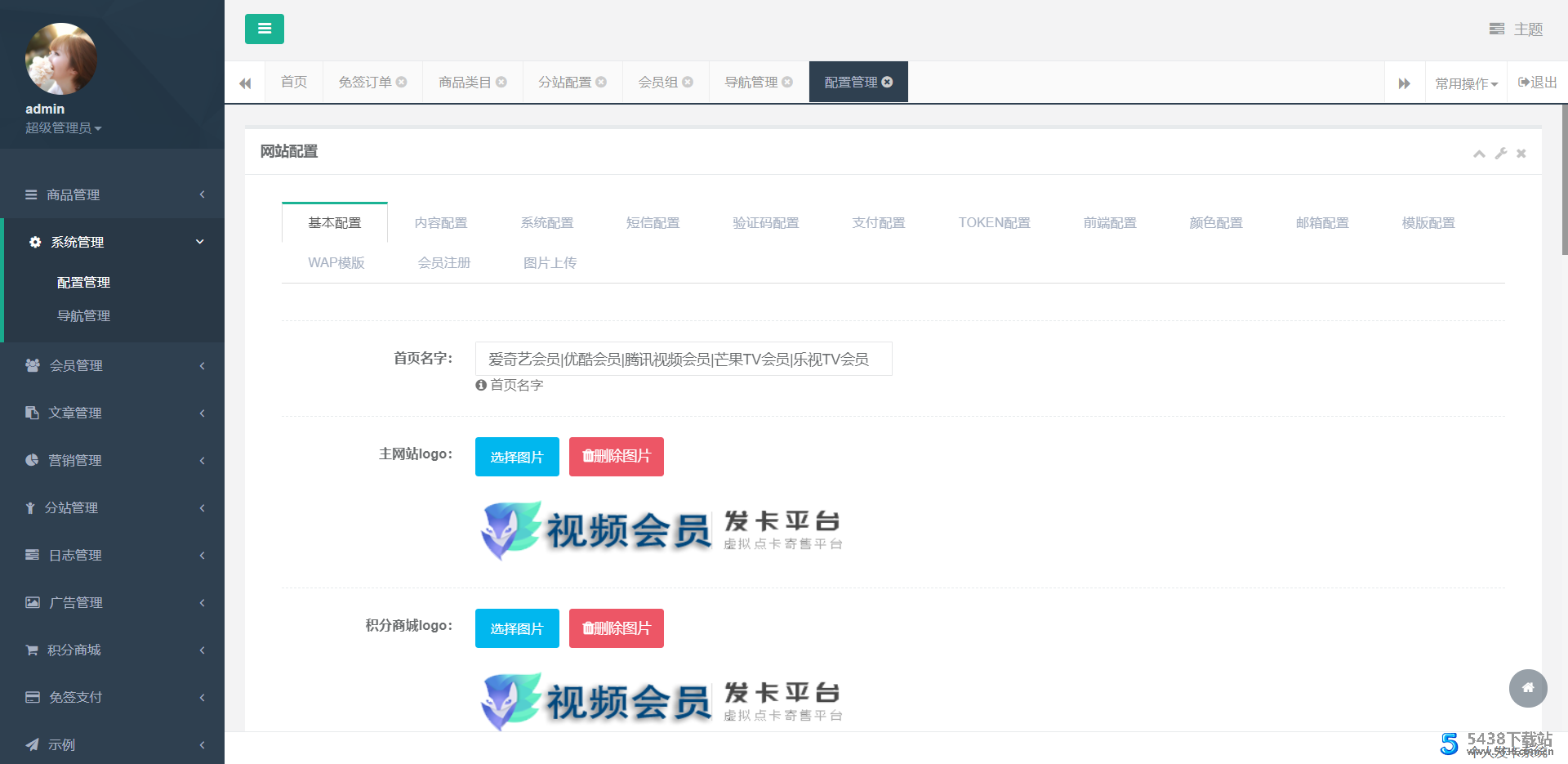Click the admin avatar picture
This screenshot has width=1568, height=764.
(61, 59)
